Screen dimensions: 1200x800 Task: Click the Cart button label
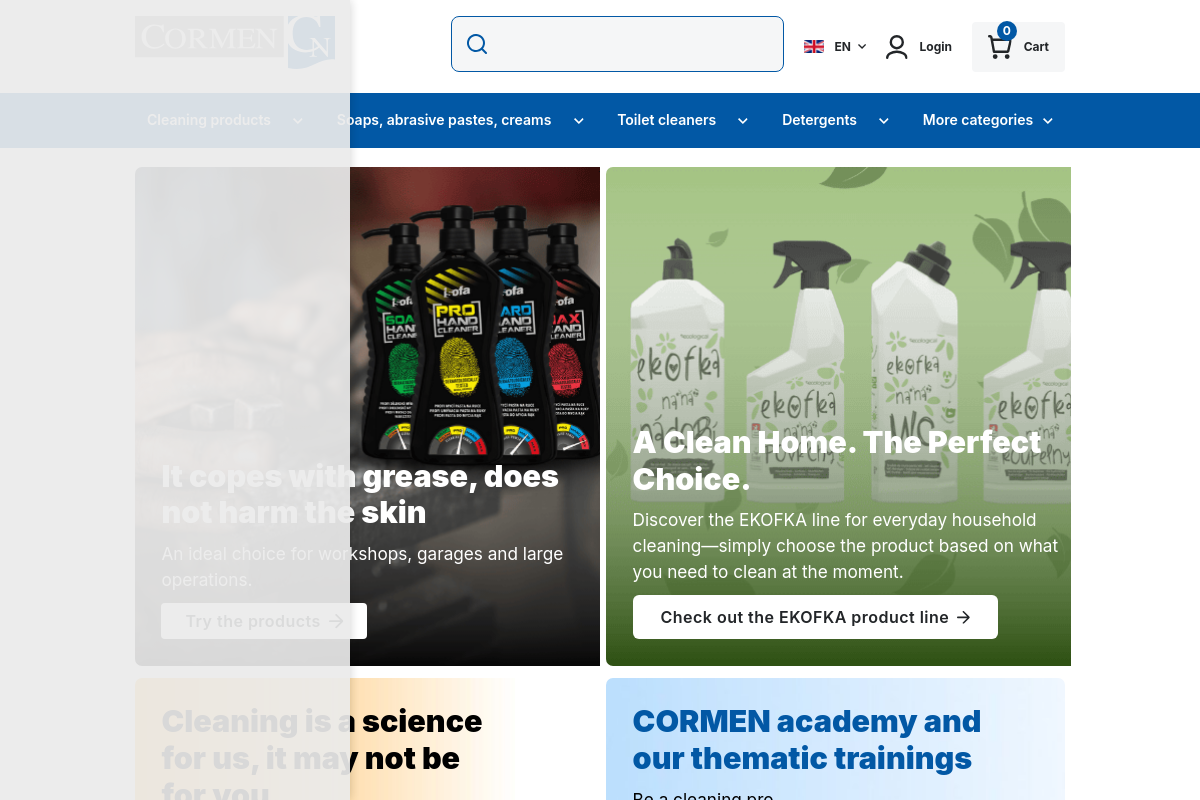point(1036,47)
